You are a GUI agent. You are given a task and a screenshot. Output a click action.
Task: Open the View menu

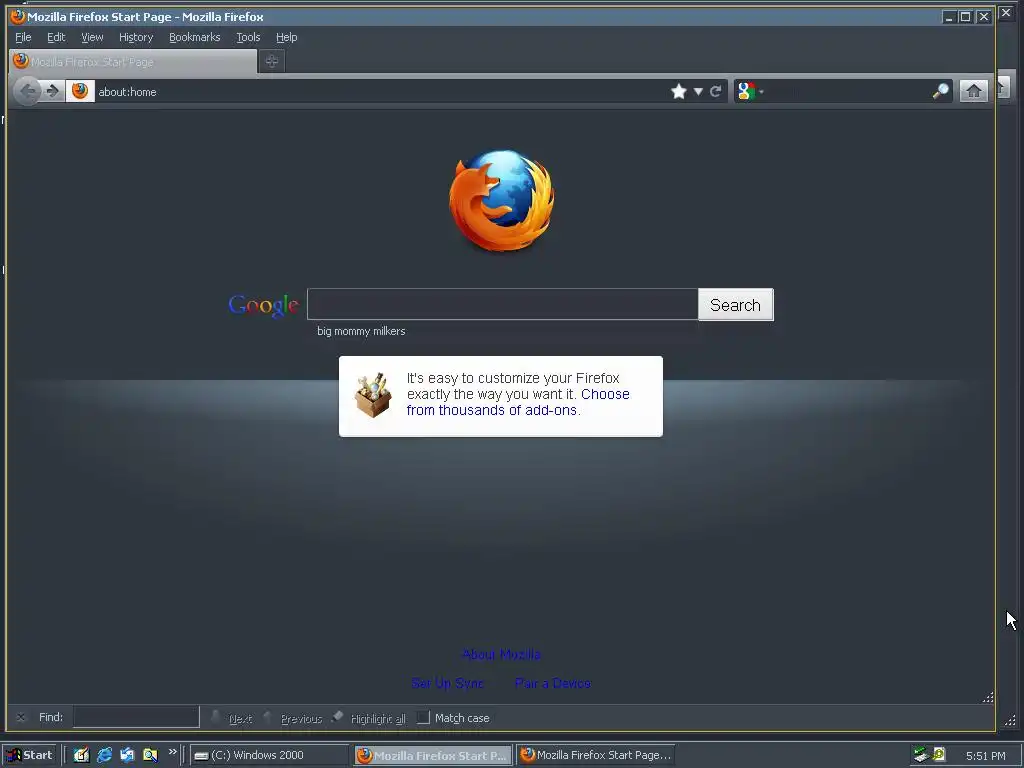pos(92,37)
